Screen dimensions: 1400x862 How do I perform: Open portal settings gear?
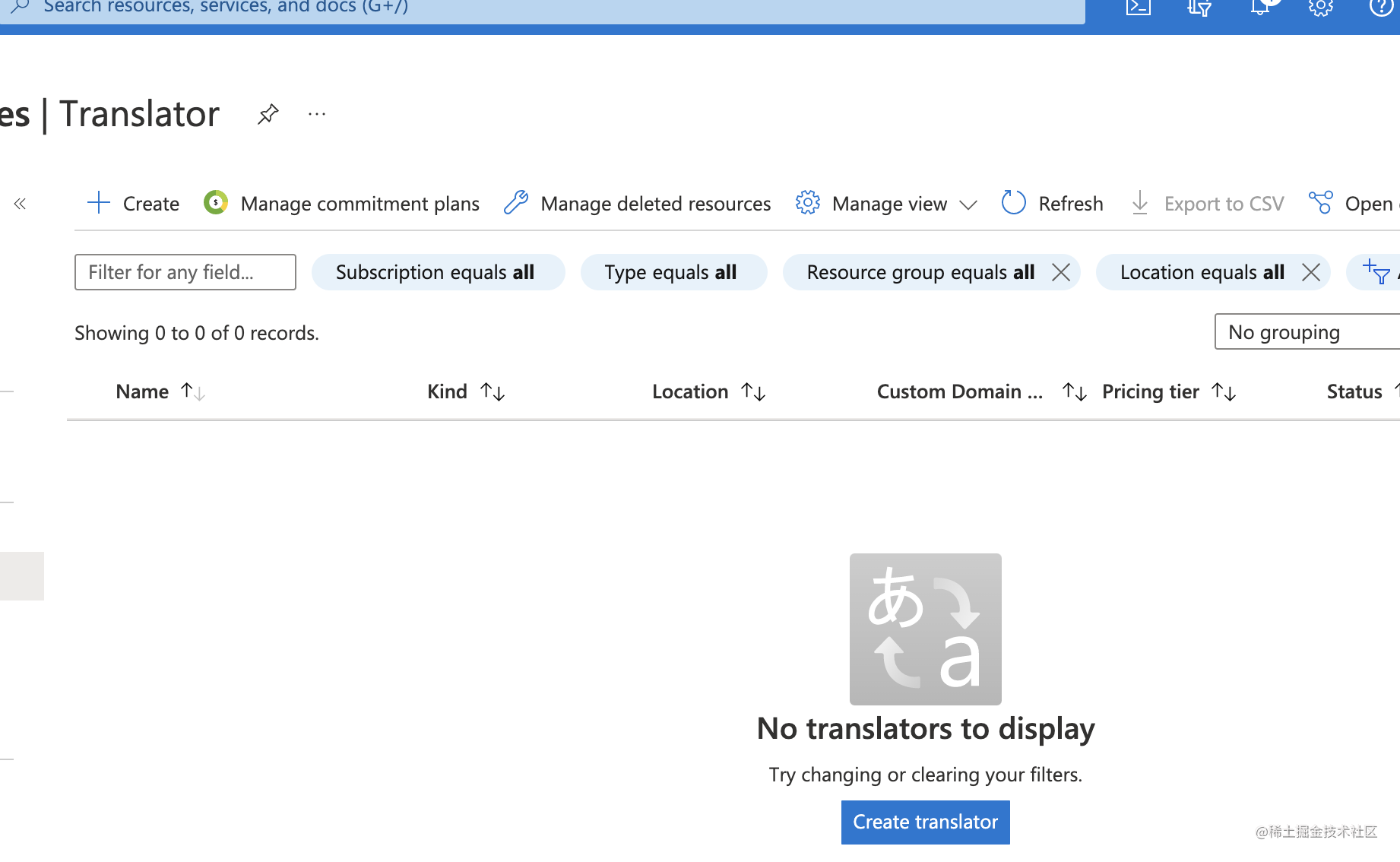pos(1320,8)
